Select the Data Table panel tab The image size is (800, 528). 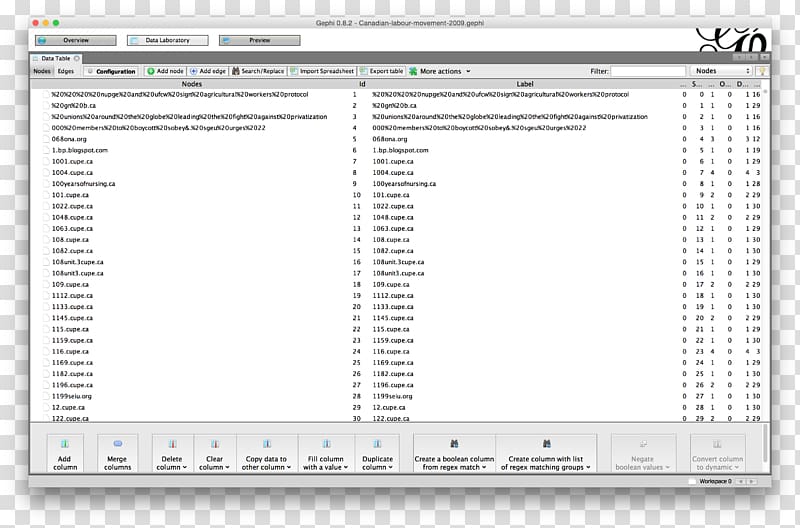tap(56, 58)
